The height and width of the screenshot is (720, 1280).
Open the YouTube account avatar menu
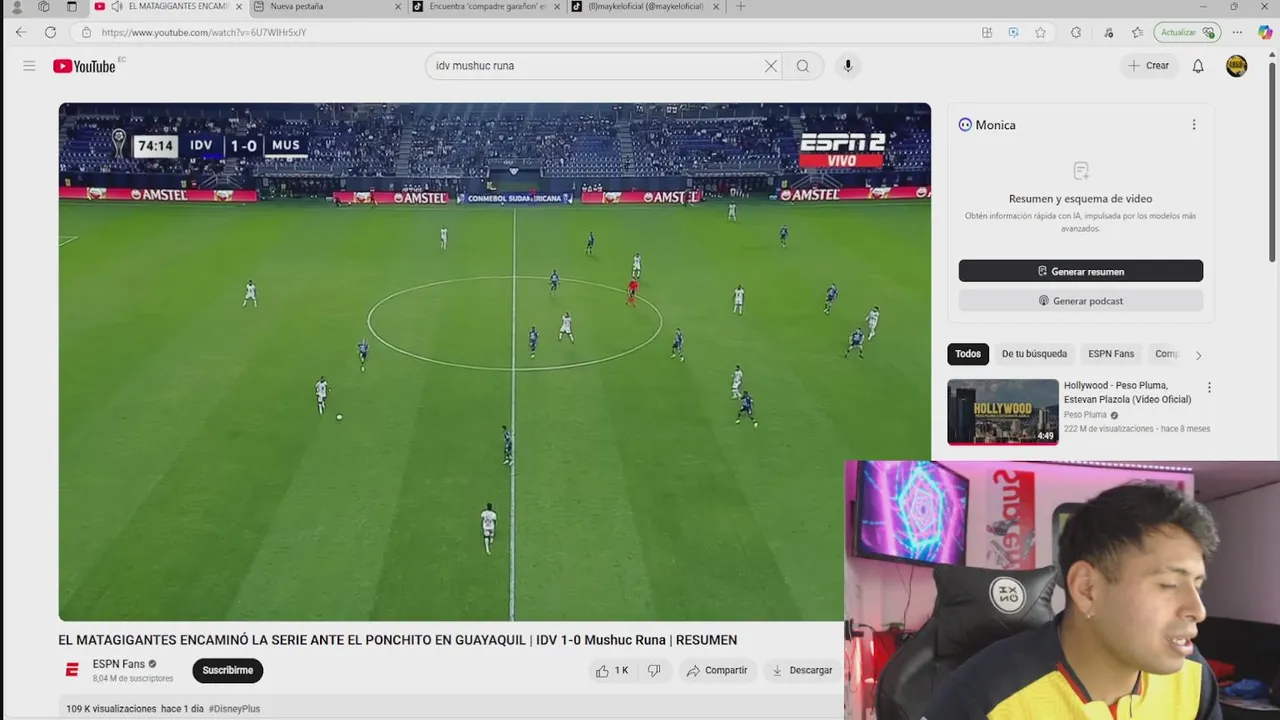[x=1237, y=66]
